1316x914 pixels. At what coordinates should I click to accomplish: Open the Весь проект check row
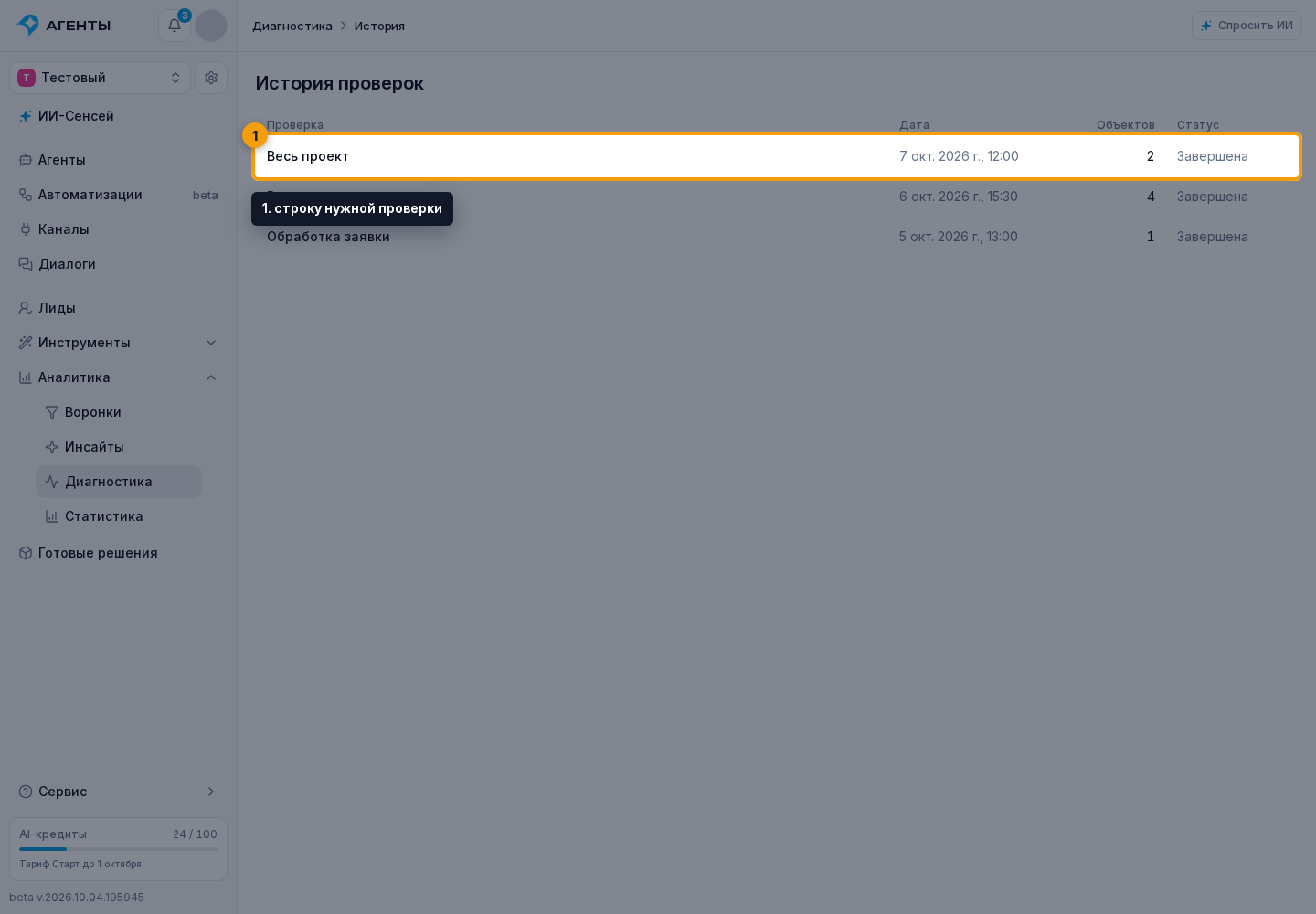[777, 156]
